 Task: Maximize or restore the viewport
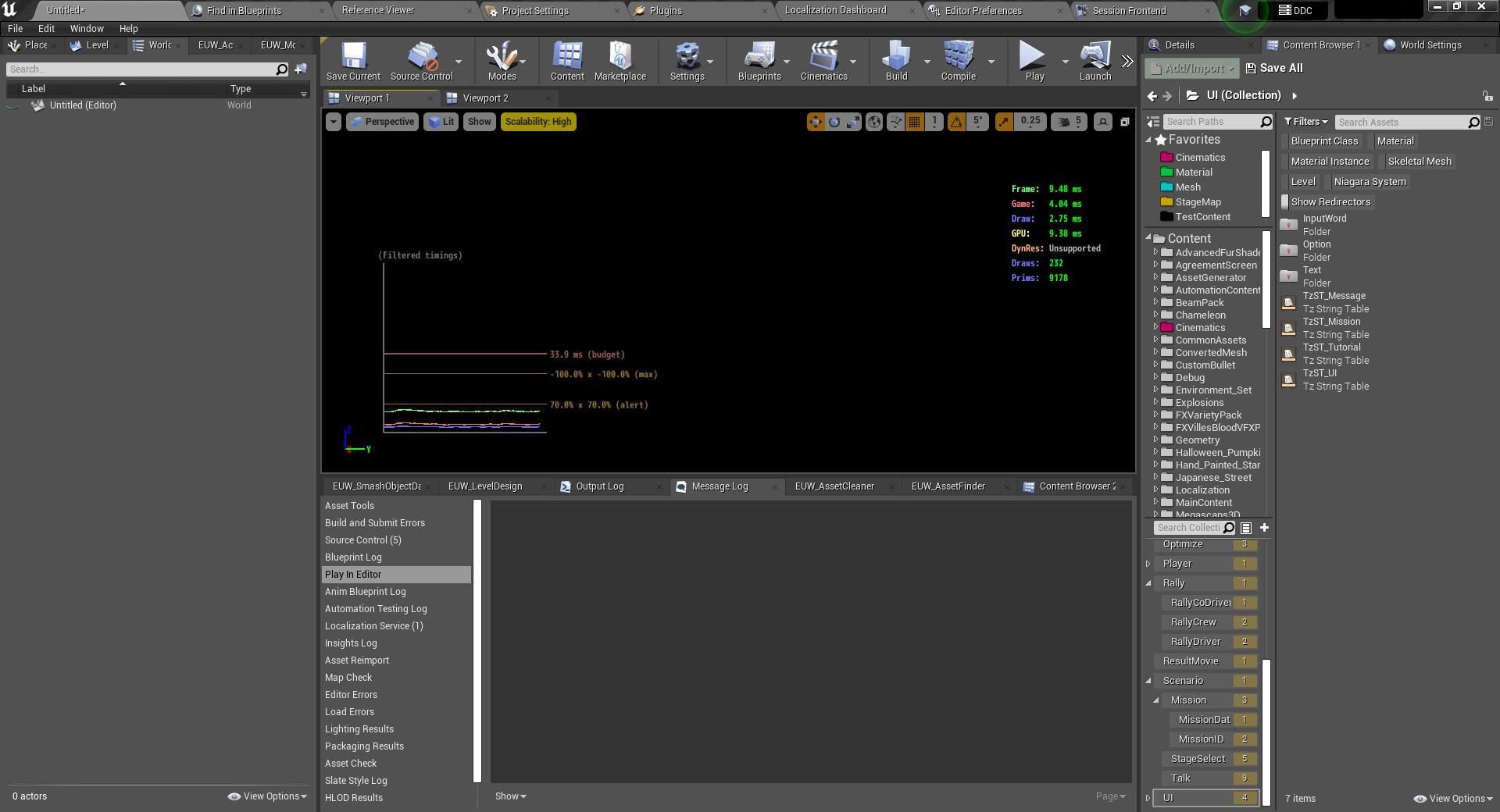[x=1125, y=122]
